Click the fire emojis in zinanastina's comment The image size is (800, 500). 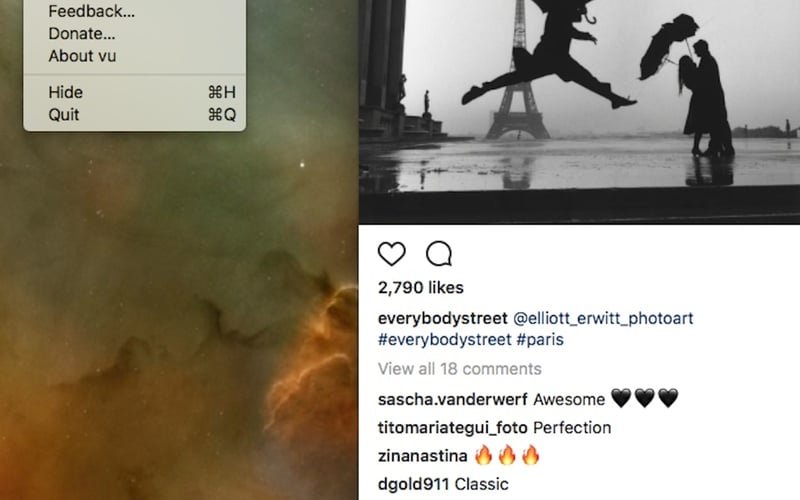[x=507, y=455]
